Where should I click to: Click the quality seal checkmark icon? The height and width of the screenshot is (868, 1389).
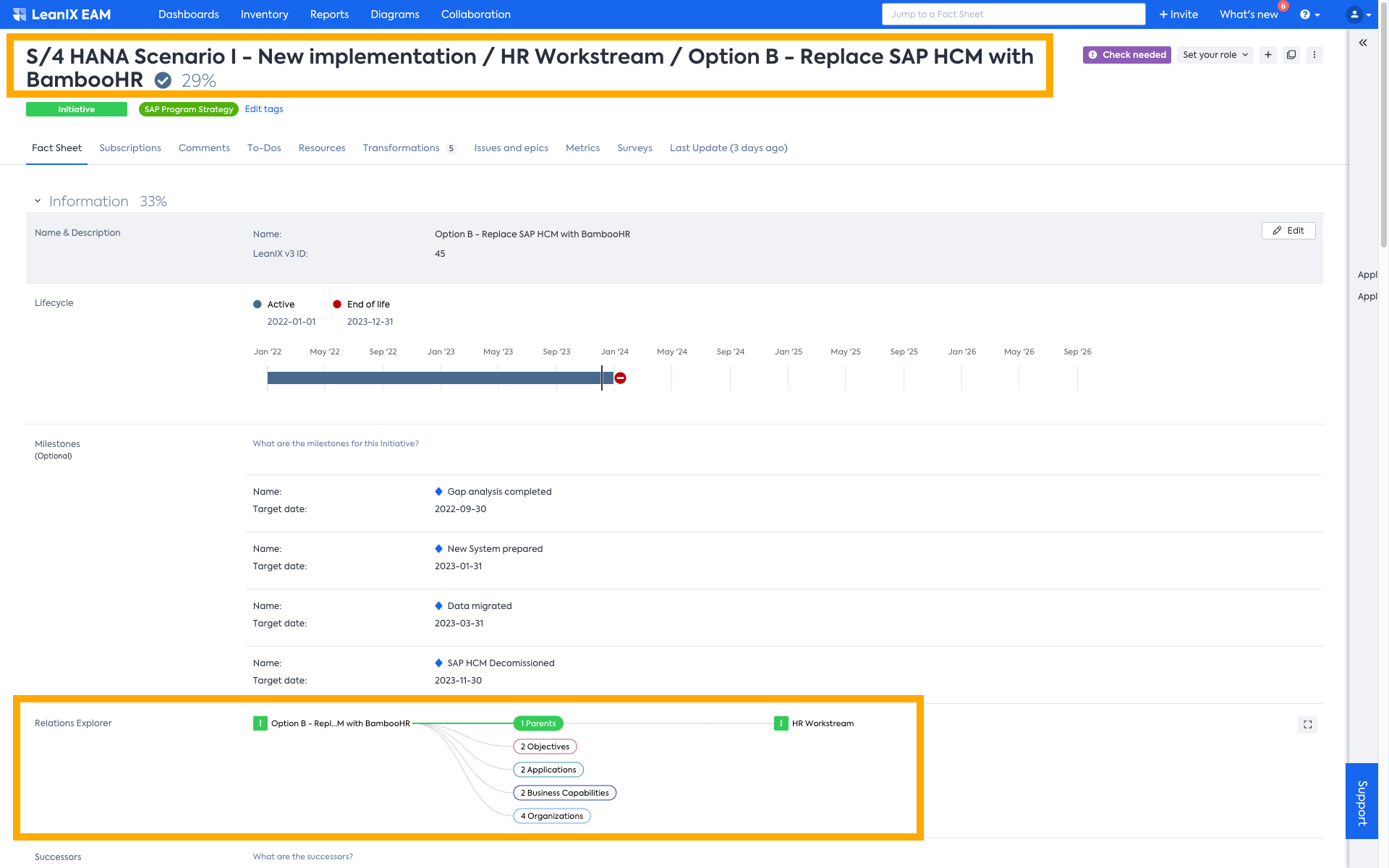[163, 80]
